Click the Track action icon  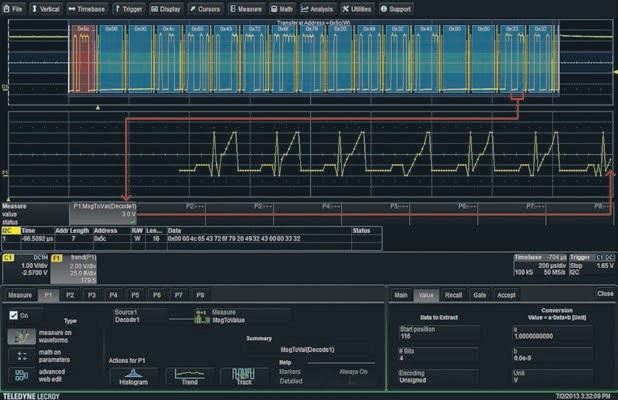[x=244, y=377]
